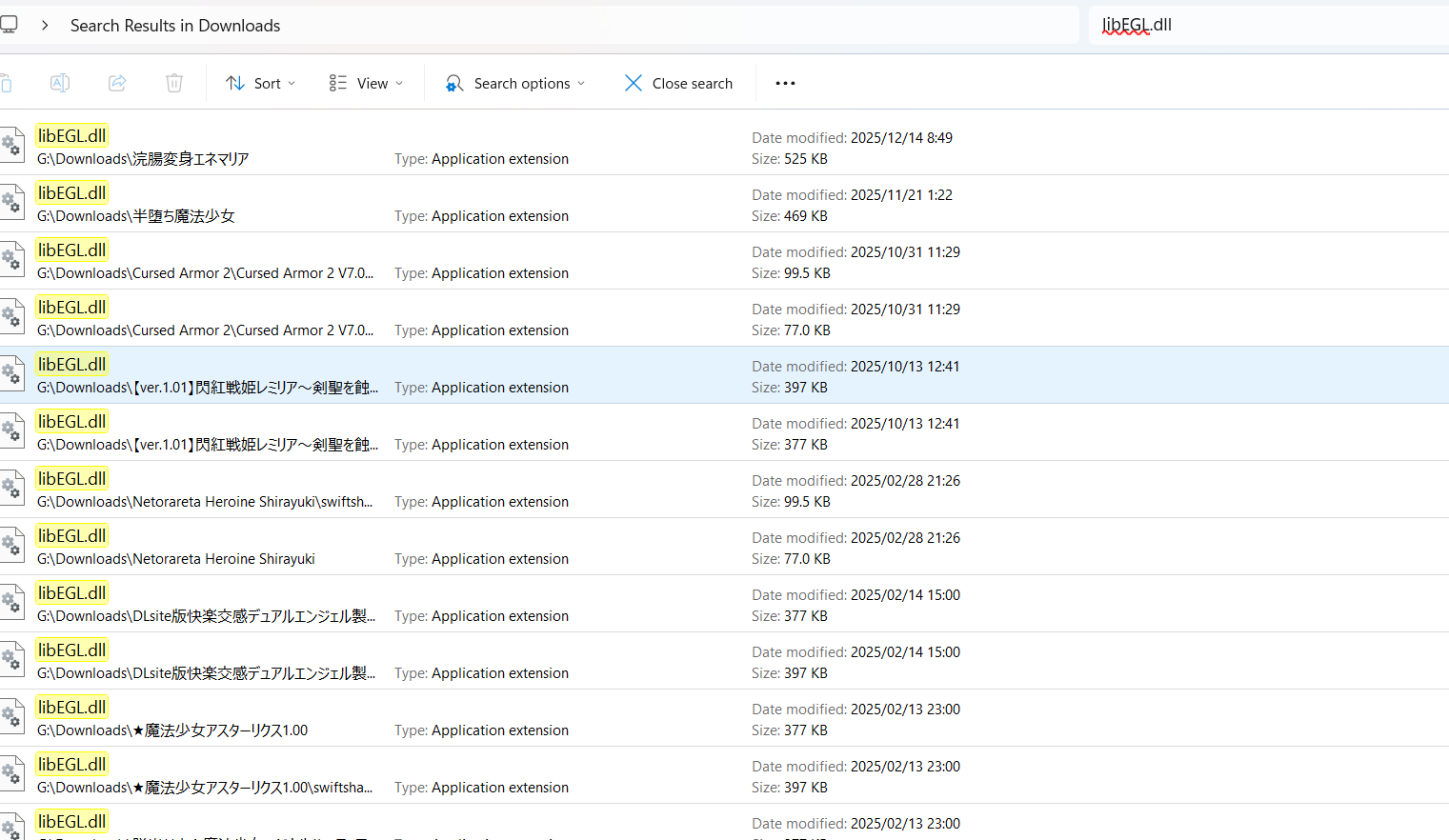Click file icon of Netorareta Heroine Shirayuki 77.0 KB dll
The width and height of the screenshot is (1449, 840).
(x=11, y=545)
